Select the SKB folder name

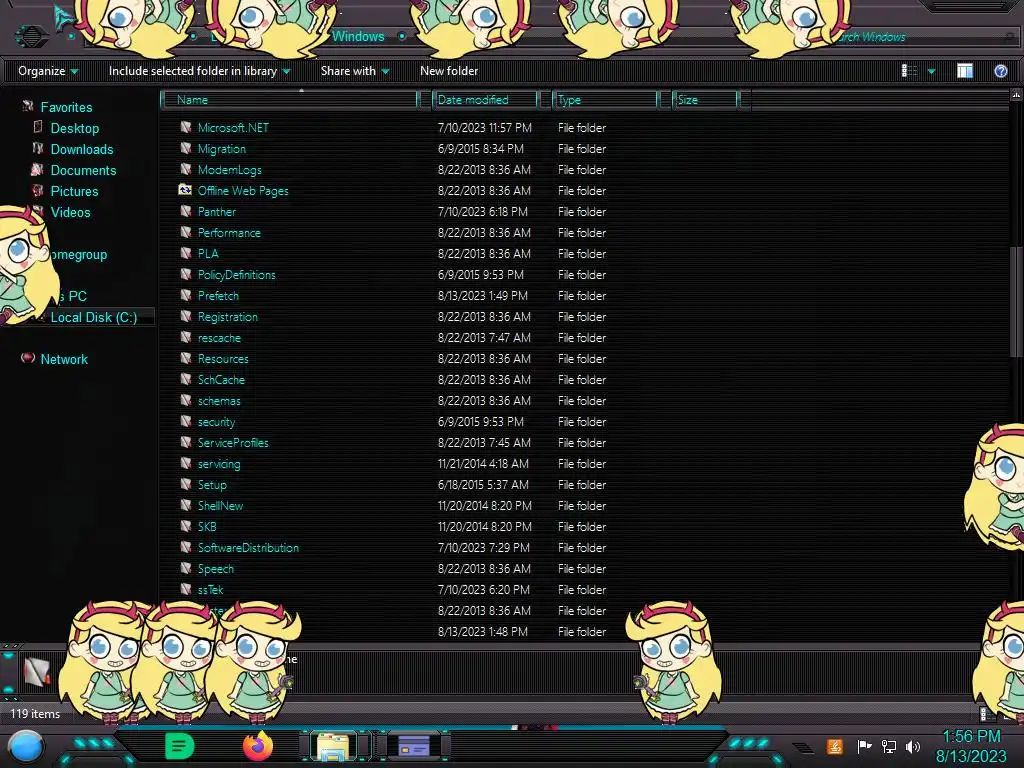pyautogui.click(x=207, y=526)
